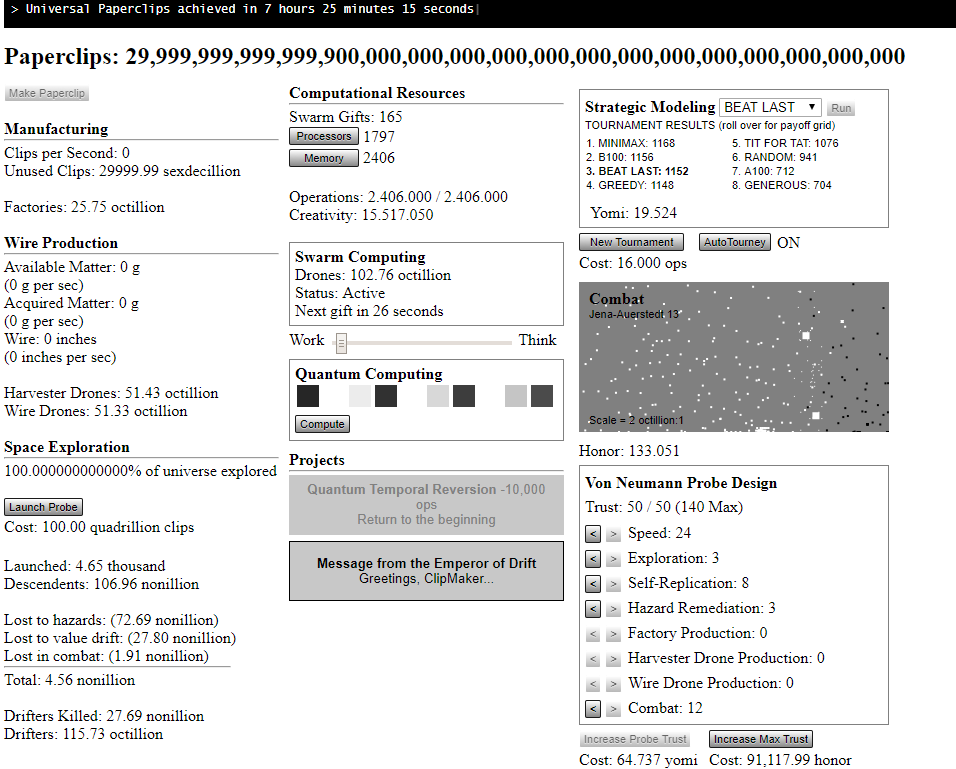The image size is (956, 769).
Task: Add a Processor
Action: point(324,136)
